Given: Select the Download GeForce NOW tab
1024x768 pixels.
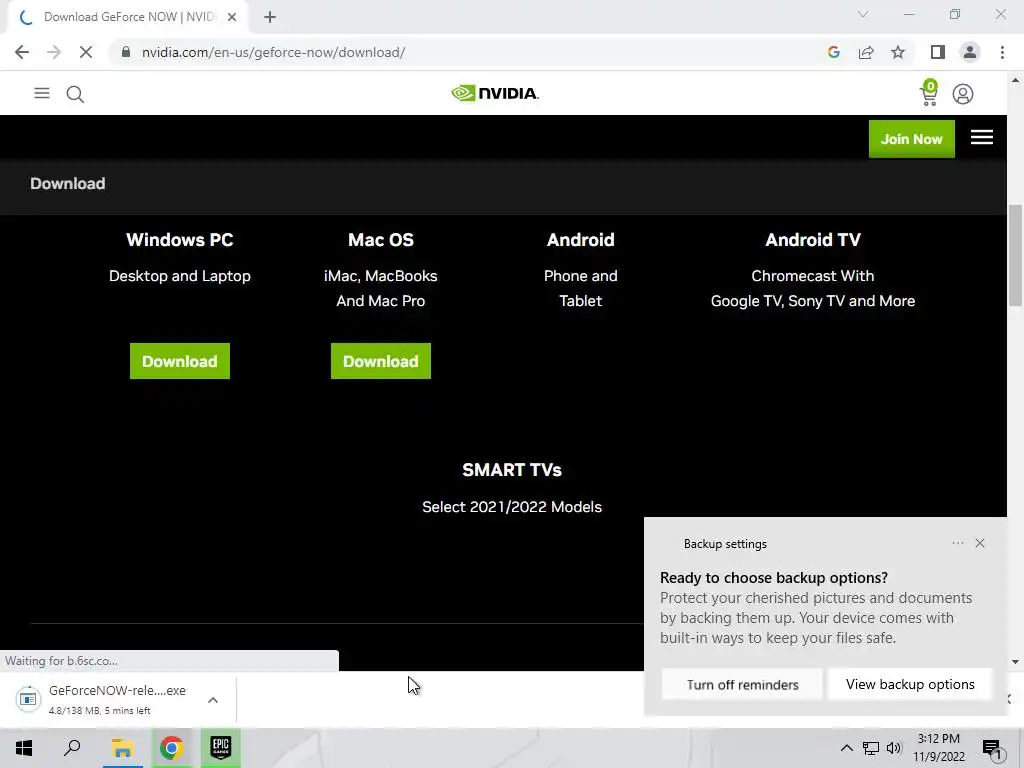Looking at the screenshot, I should click(x=127, y=17).
